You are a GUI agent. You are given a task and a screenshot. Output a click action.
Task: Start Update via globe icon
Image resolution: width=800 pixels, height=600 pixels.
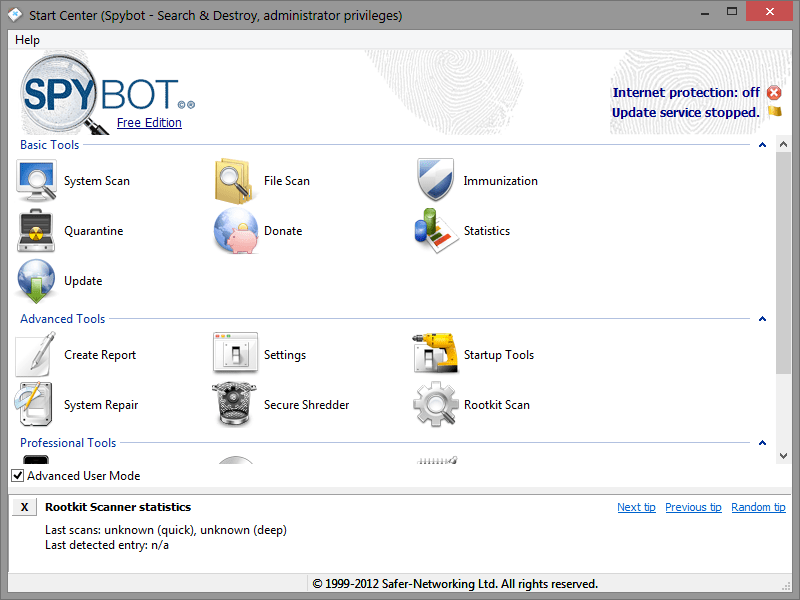[x=37, y=281]
